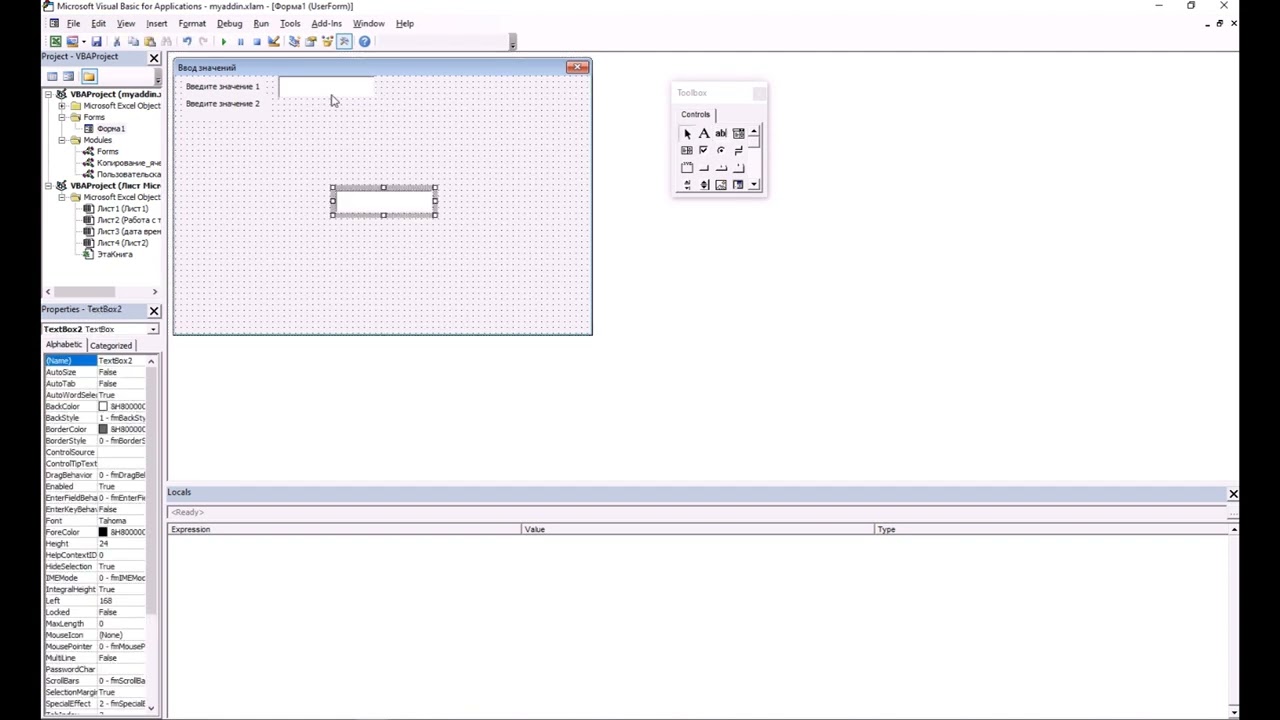The image size is (1280, 720).
Task: Click View Code icon in Project panel
Action: click(52, 76)
